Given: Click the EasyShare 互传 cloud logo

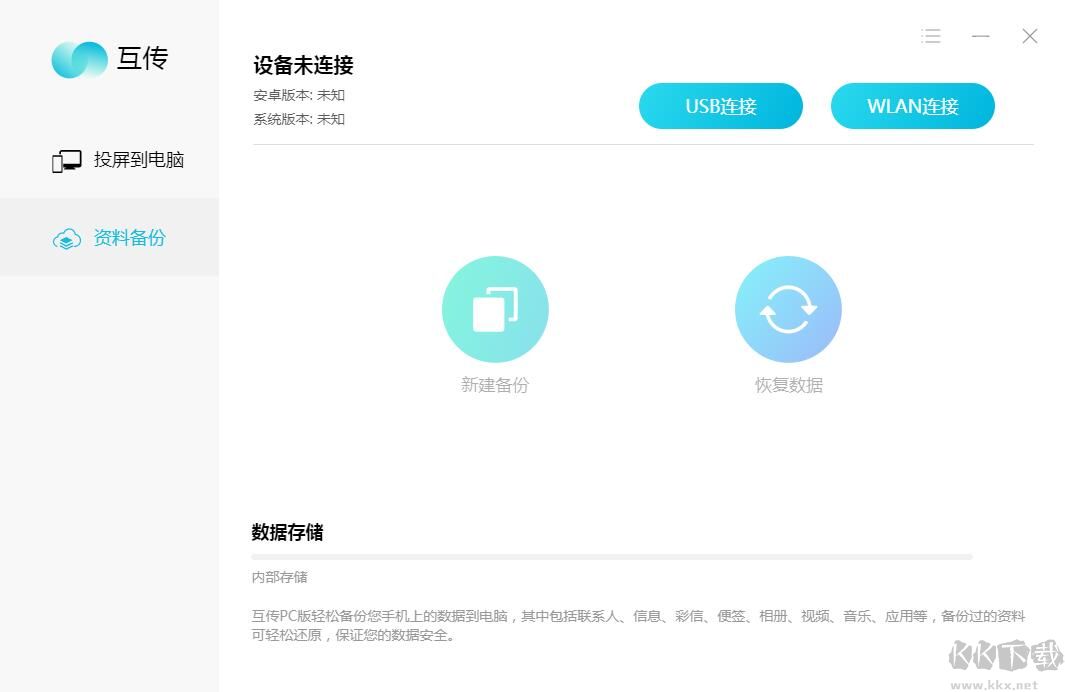Looking at the screenshot, I should coord(78,60).
